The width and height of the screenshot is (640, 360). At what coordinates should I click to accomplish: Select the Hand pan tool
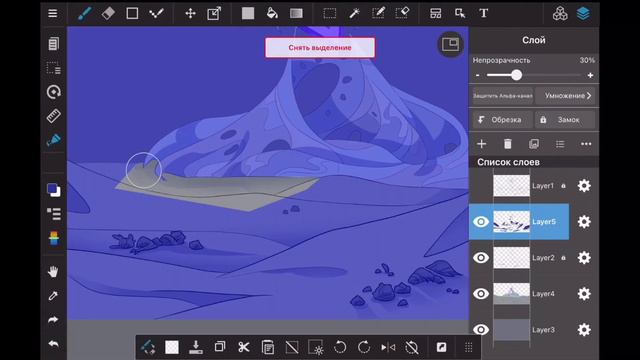click(53, 271)
